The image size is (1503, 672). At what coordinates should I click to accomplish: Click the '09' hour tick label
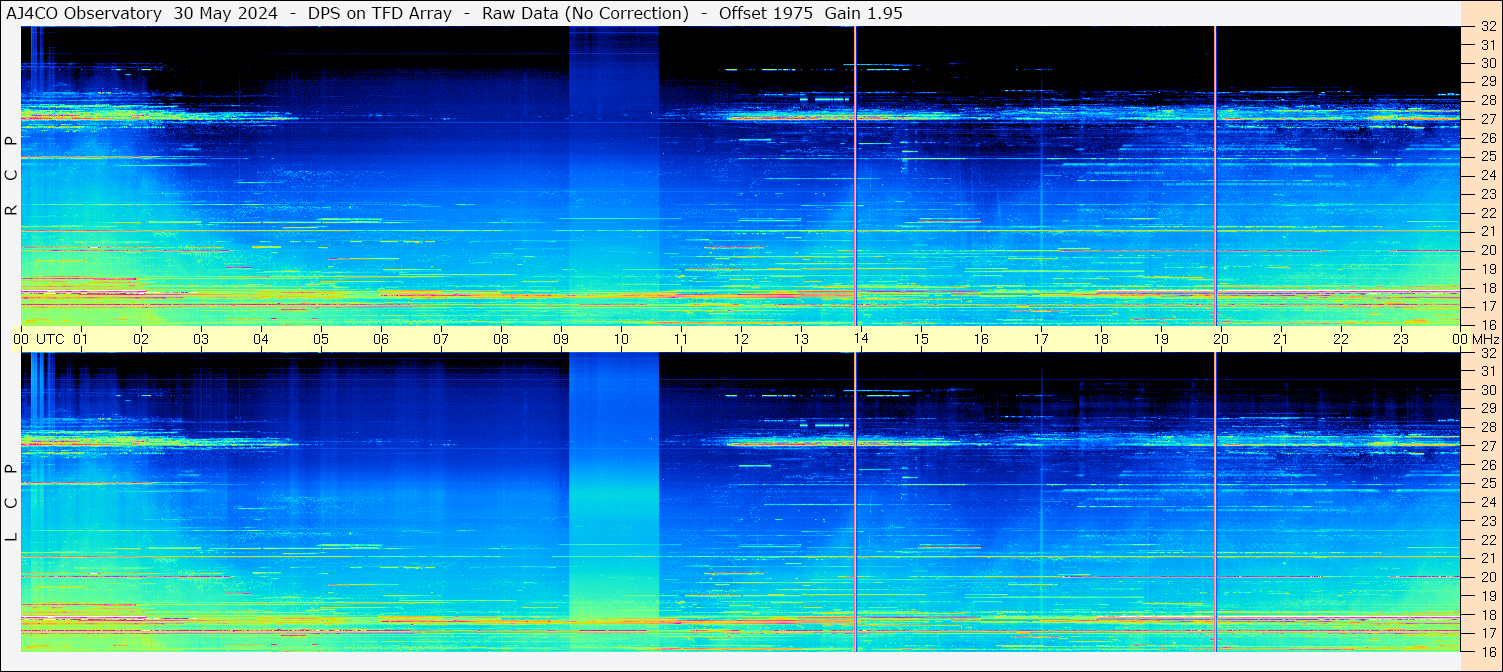561,339
